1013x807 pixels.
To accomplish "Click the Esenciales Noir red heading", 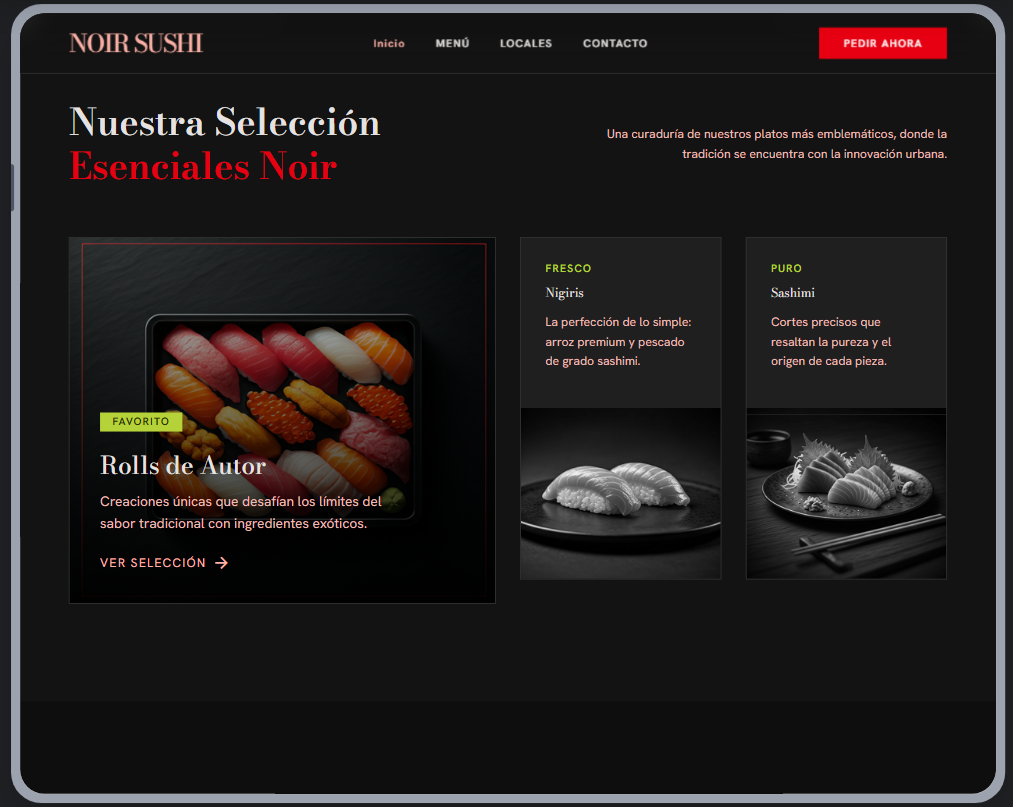I will (203, 166).
